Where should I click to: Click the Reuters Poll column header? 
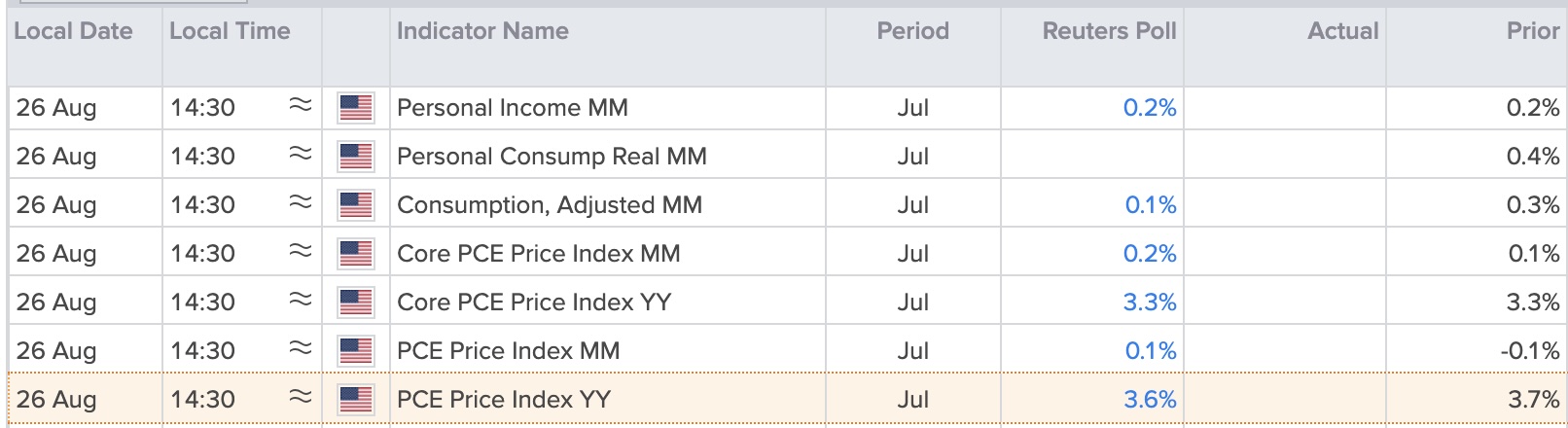coord(1109,31)
